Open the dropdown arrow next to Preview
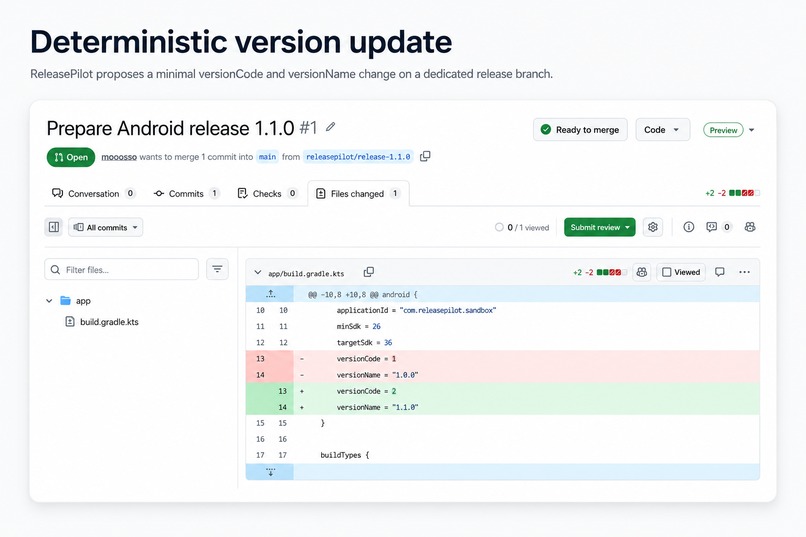Viewport: 806px width, 537px height. pyautogui.click(x=752, y=130)
